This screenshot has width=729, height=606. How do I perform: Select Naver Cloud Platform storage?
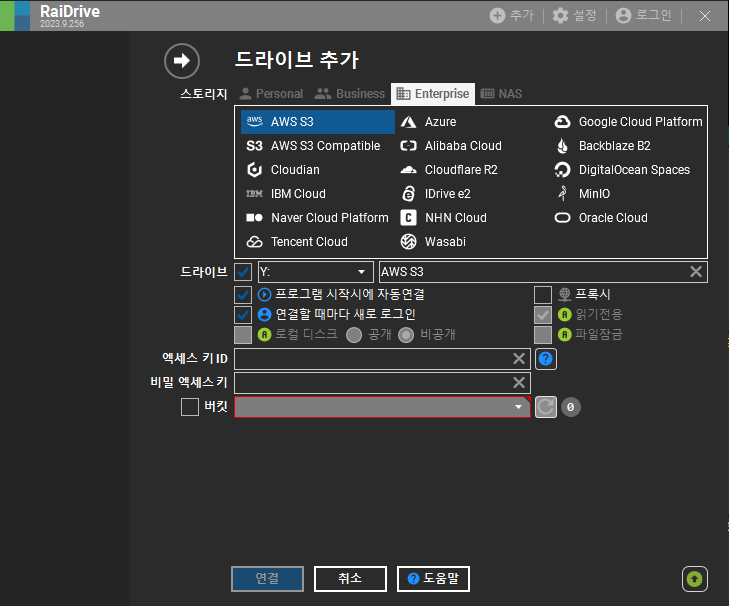(318, 218)
